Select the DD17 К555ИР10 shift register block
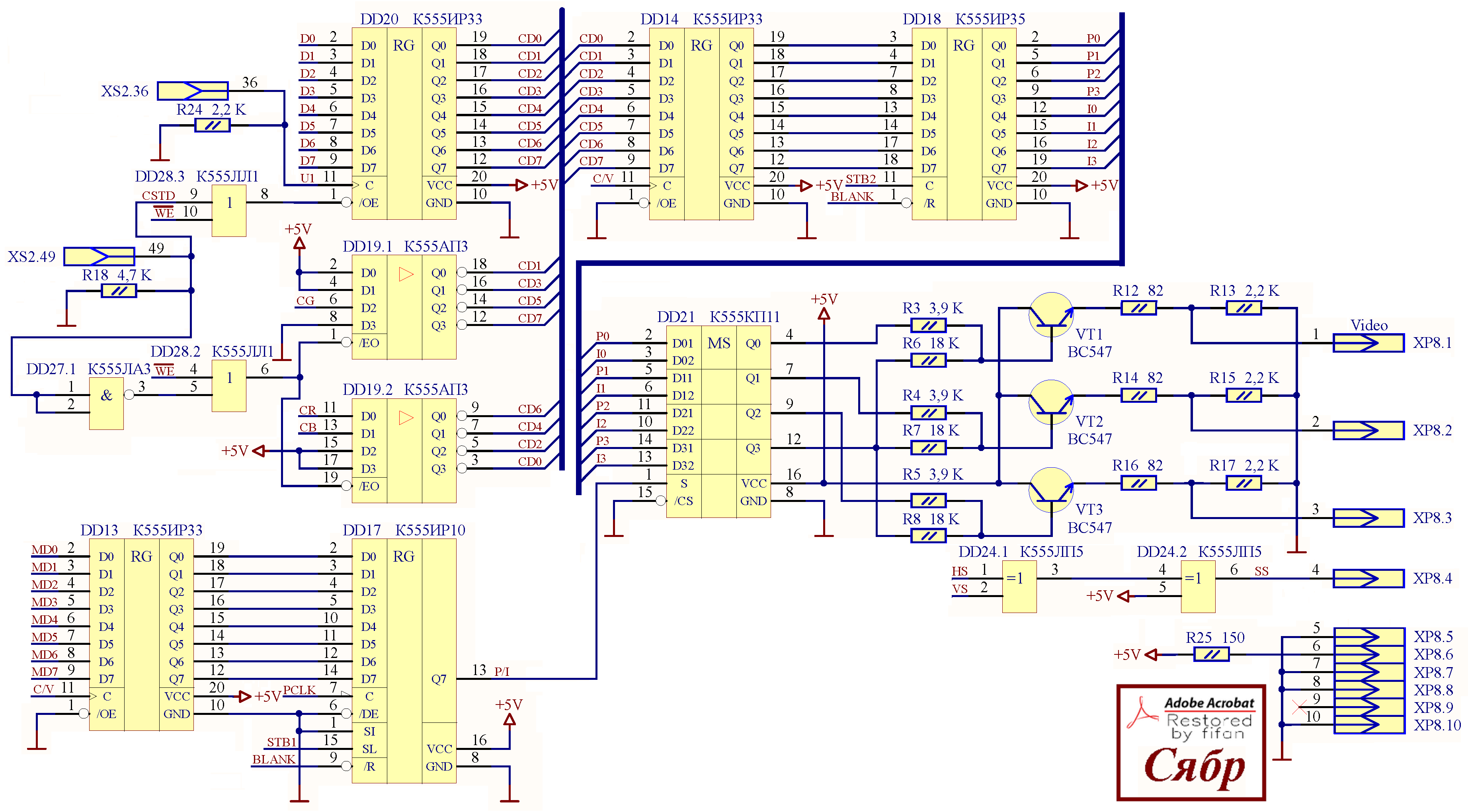This screenshot has width=1468, height=812. pyautogui.click(x=404, y=661)
